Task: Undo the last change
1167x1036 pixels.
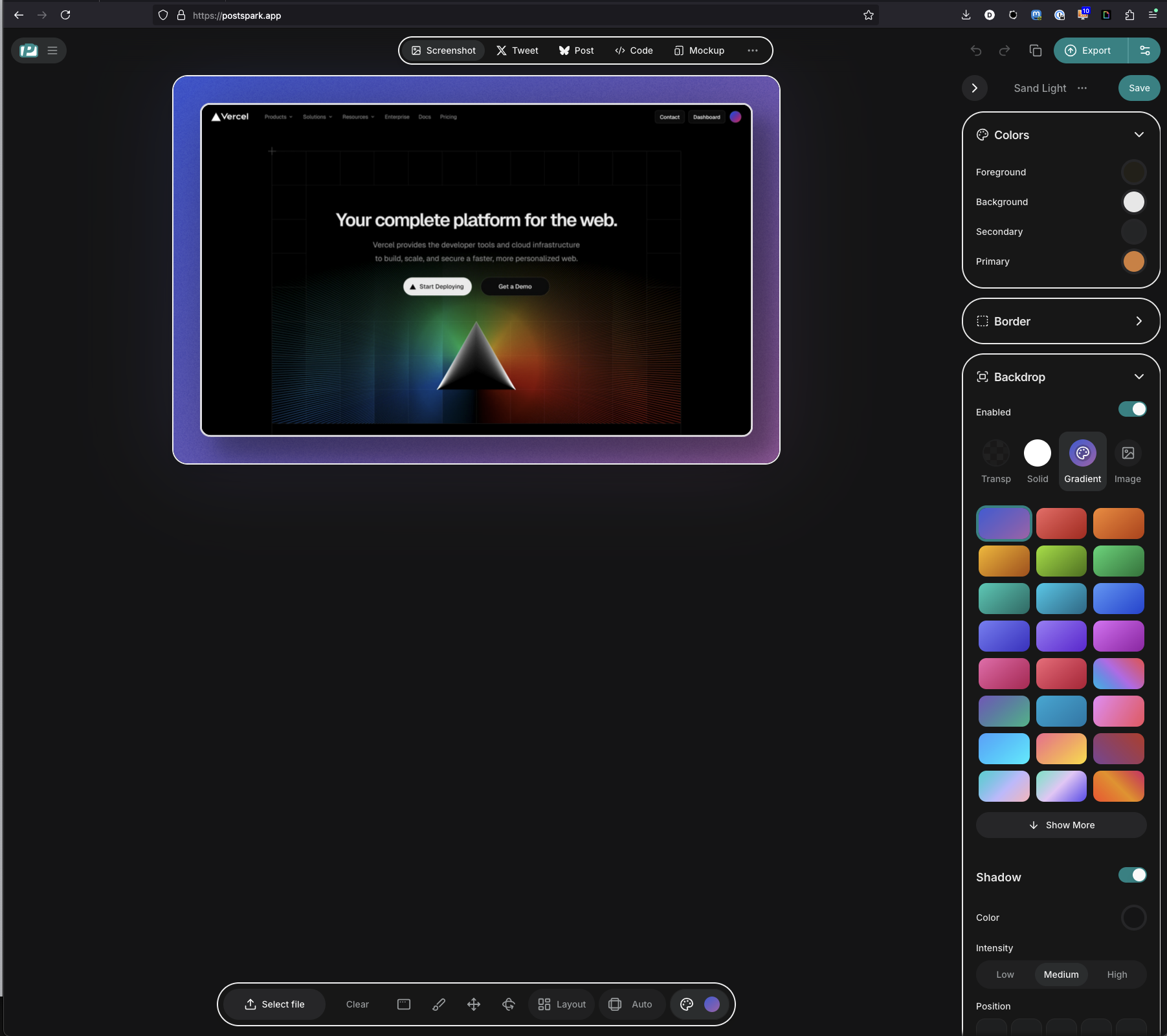Action: pos(976,50)
